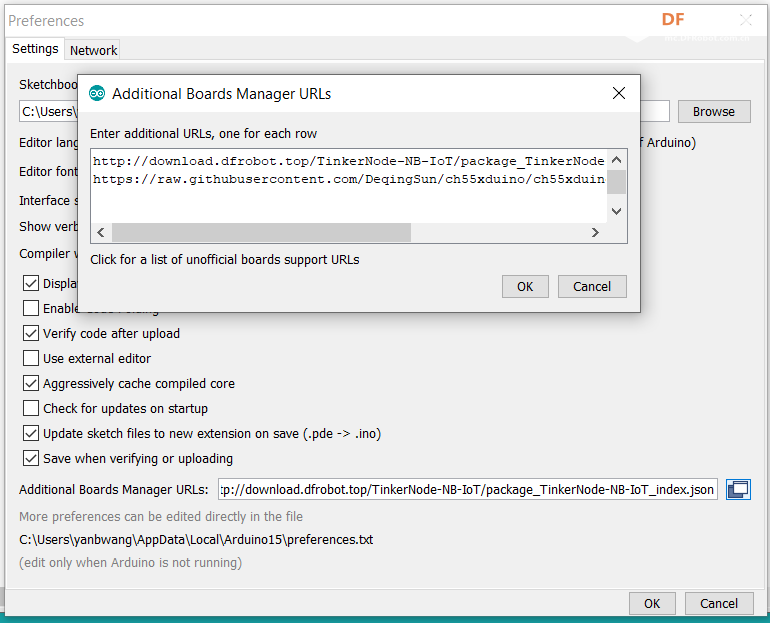Click the horizontal scrollbar thumb in the URL box
Image resolution: width=770 pixels, height=623 pixels.
pyautogui.click(x=261, y=232)
